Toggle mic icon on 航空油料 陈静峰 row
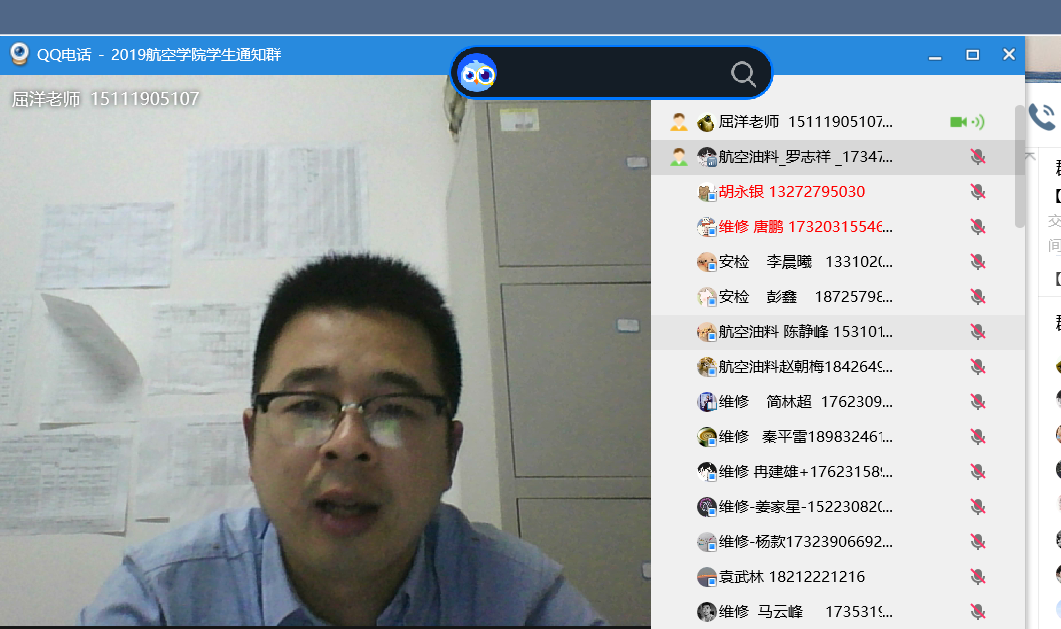This screenshot has height=629, width=1061. click(977, 332)
